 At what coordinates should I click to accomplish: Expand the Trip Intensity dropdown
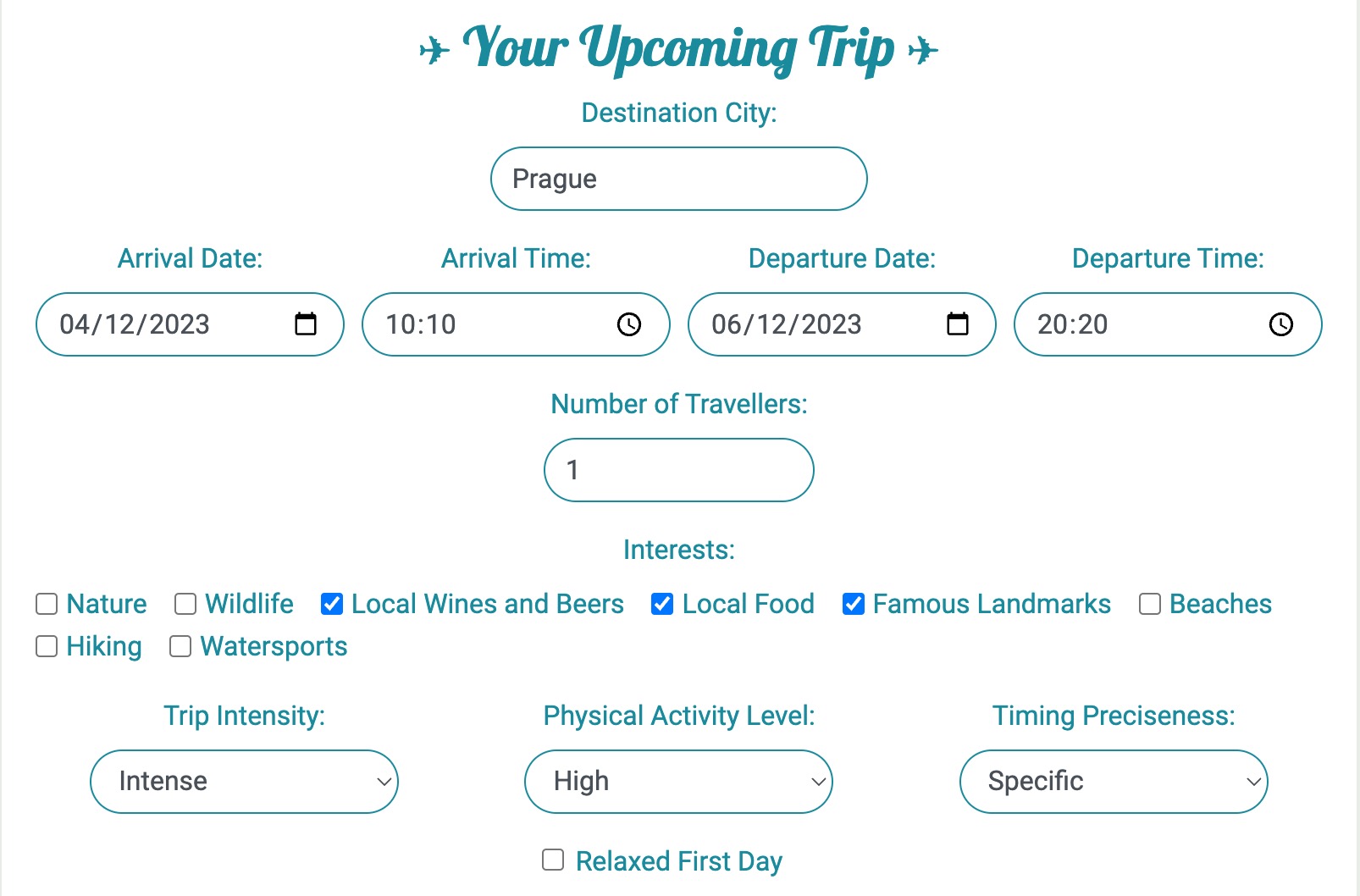click(244, 781)
